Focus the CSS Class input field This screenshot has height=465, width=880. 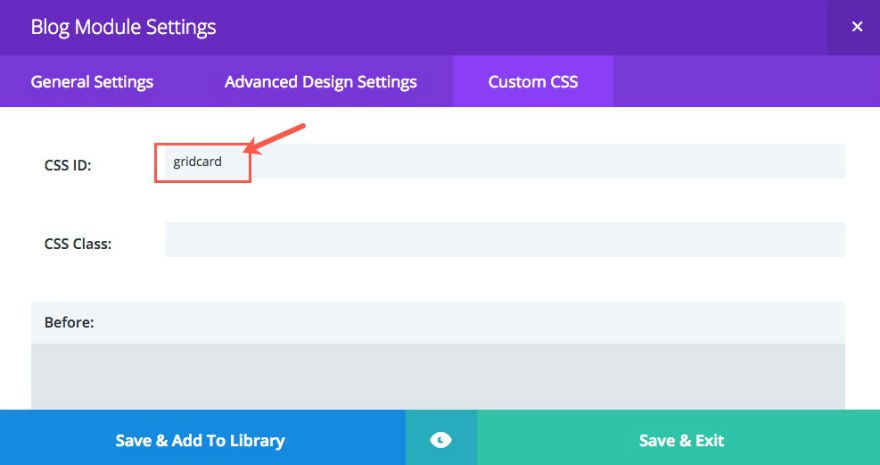pyautogui.click(x=504, y=240)
